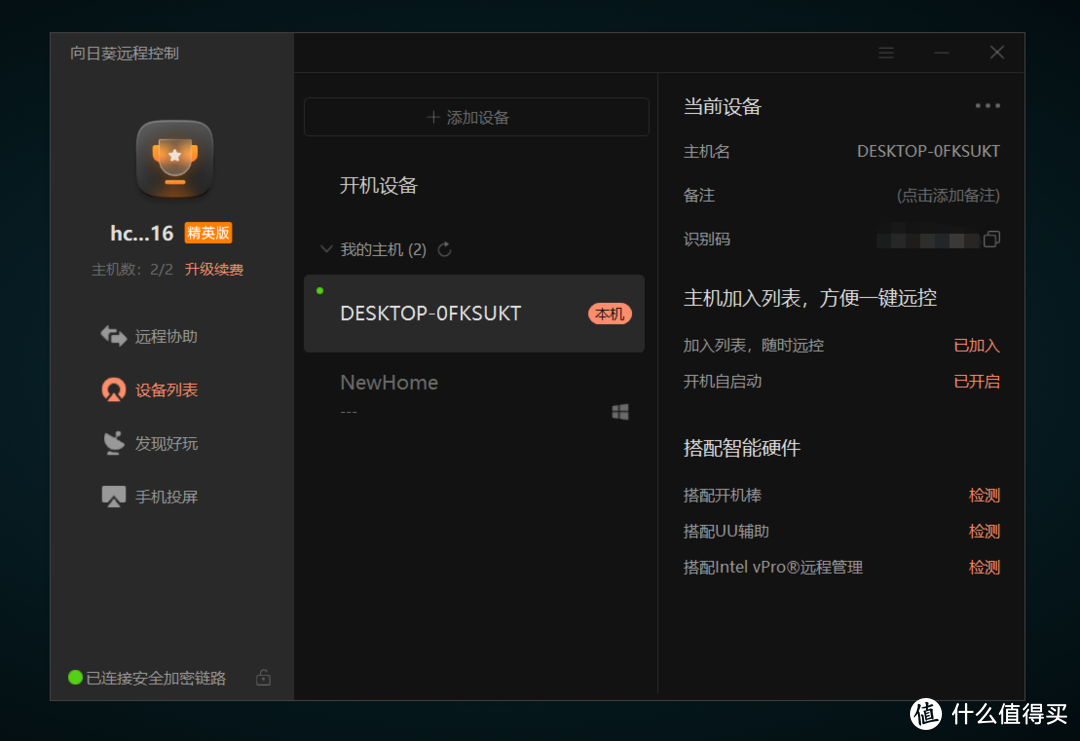
Task: Click 已加入 next to 加入列表
Action: 976,346
